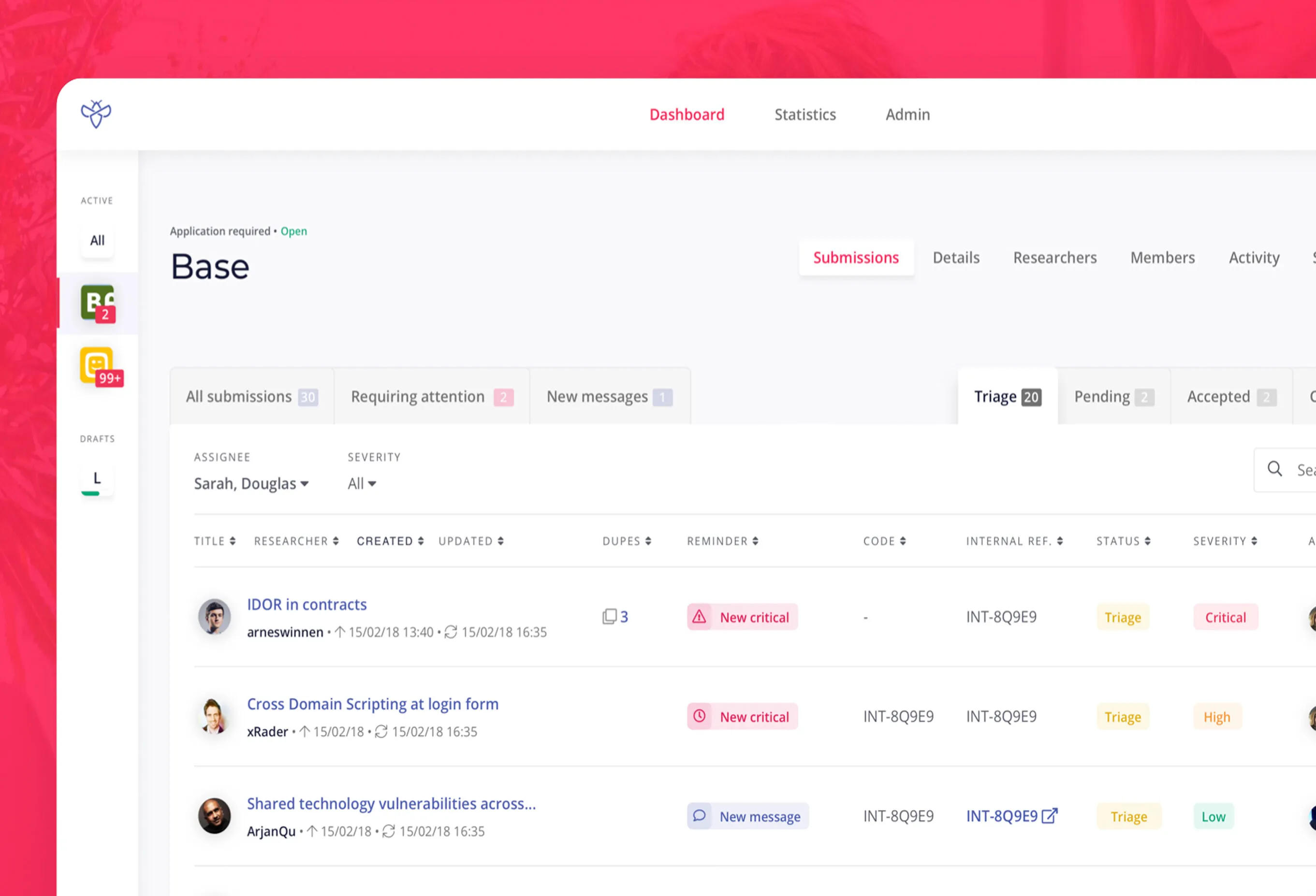
Task: Open external link icon next to INT-8Q9E9
Action: click(1049, 816)
